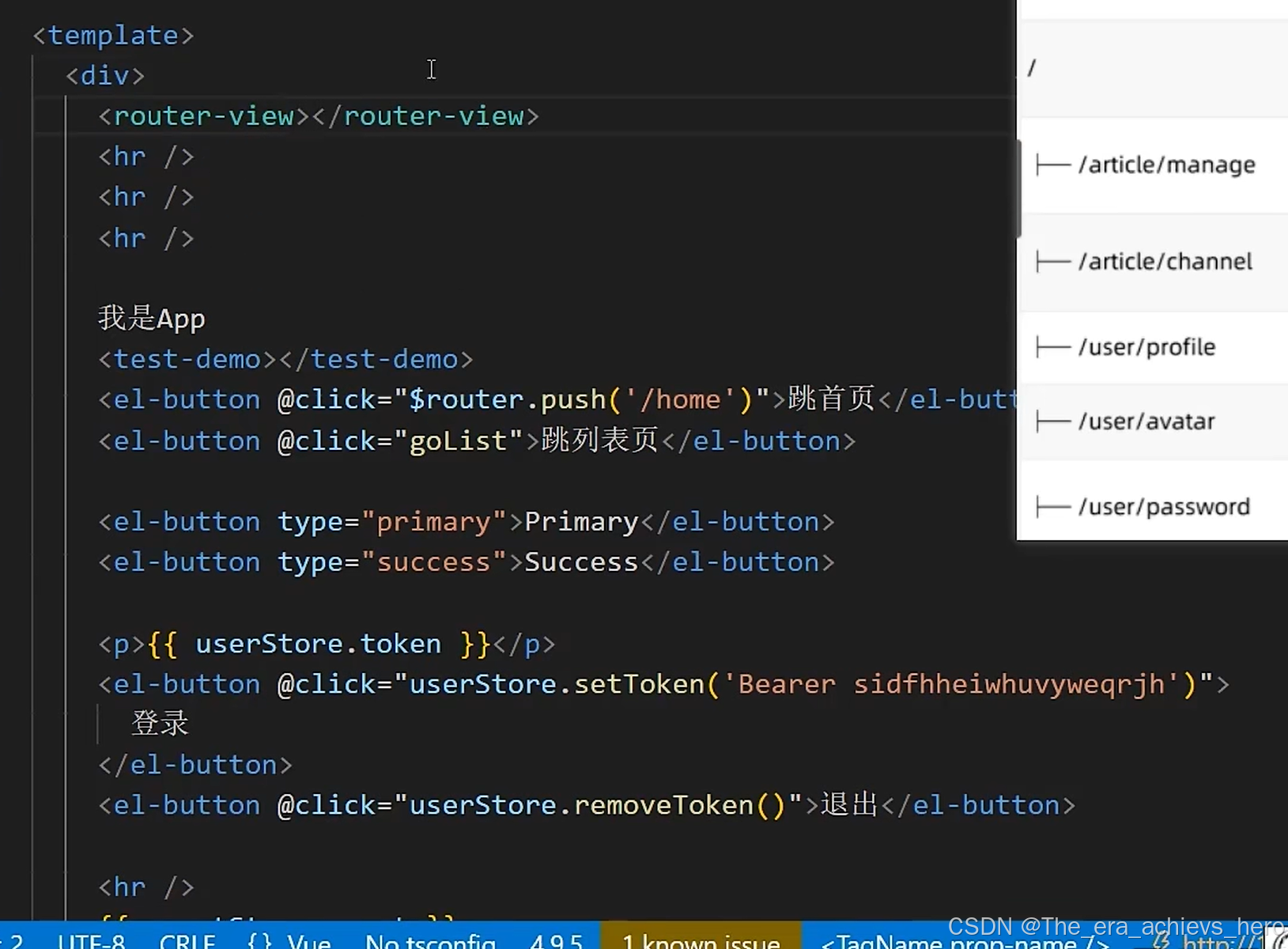Place cursor on the opening <div> line
The height and width of the screenshot is (949, 1288).
pyautogui.click(x=105, y=76)
